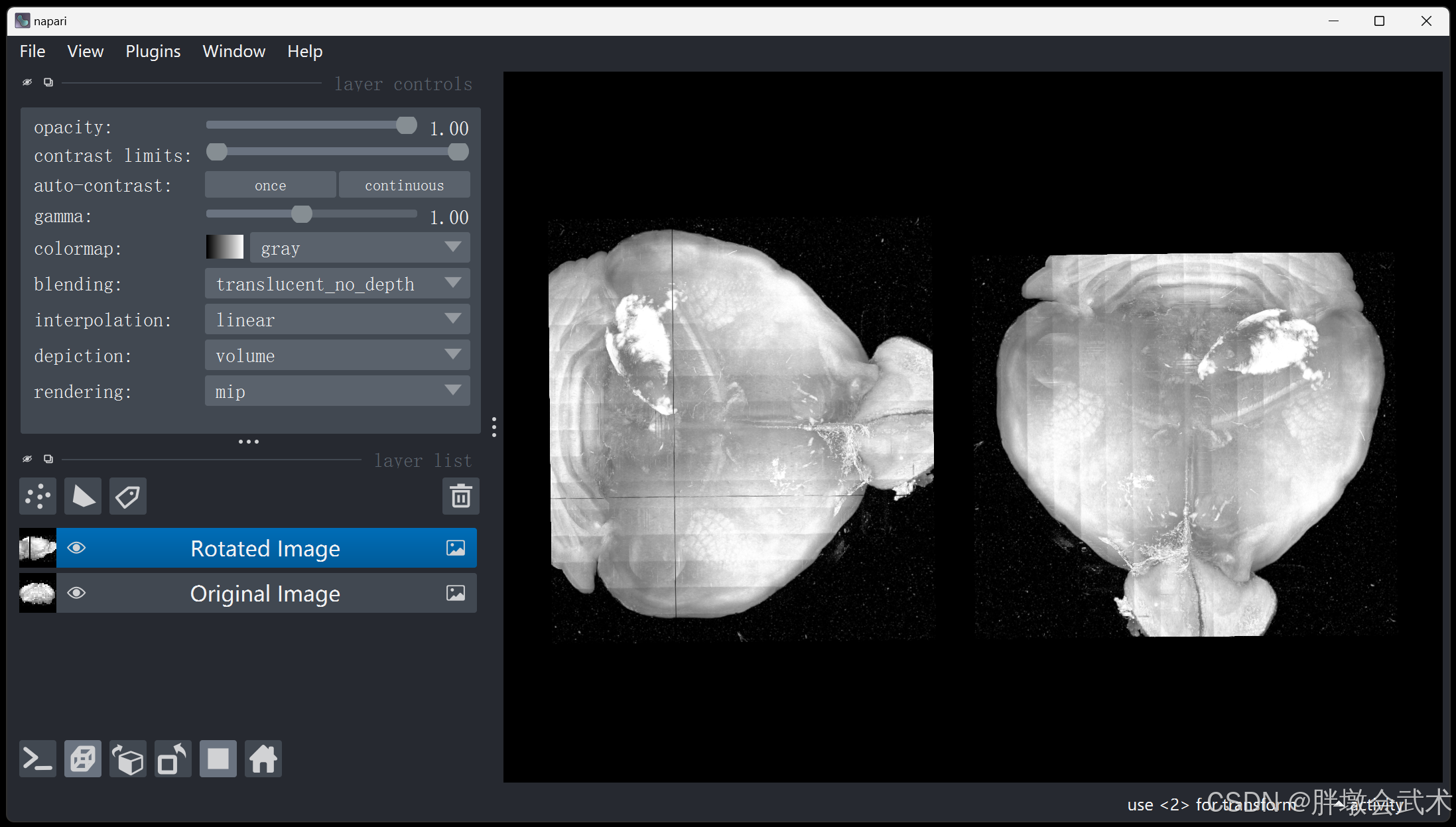The width and height of the screenshot is (1456, 827).
Task: Add a new points layer
Action: point(38,496)
